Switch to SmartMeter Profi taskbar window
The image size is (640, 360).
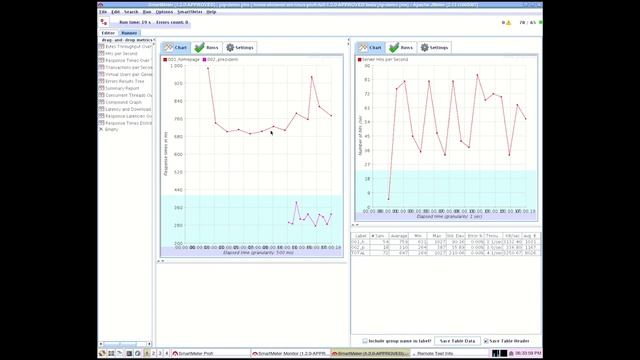click(211, 353)
